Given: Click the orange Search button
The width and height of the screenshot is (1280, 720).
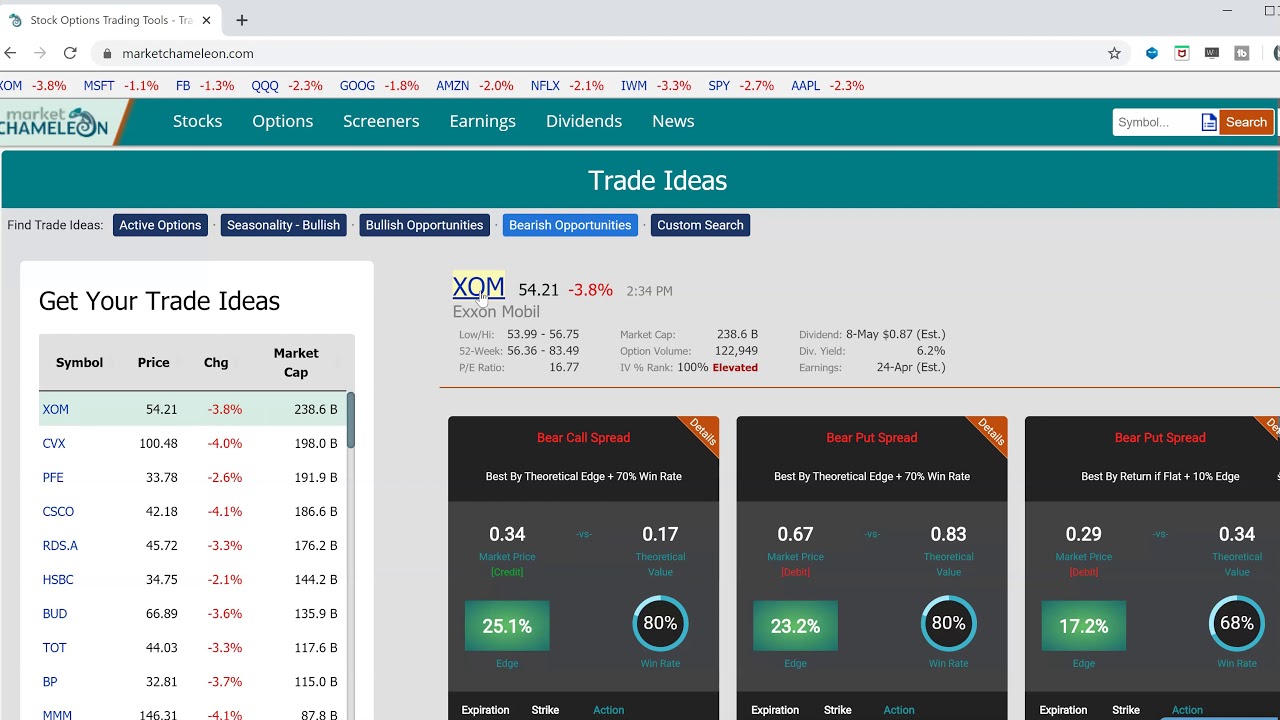Looking at the screenshot, I should pos(1246,122).
